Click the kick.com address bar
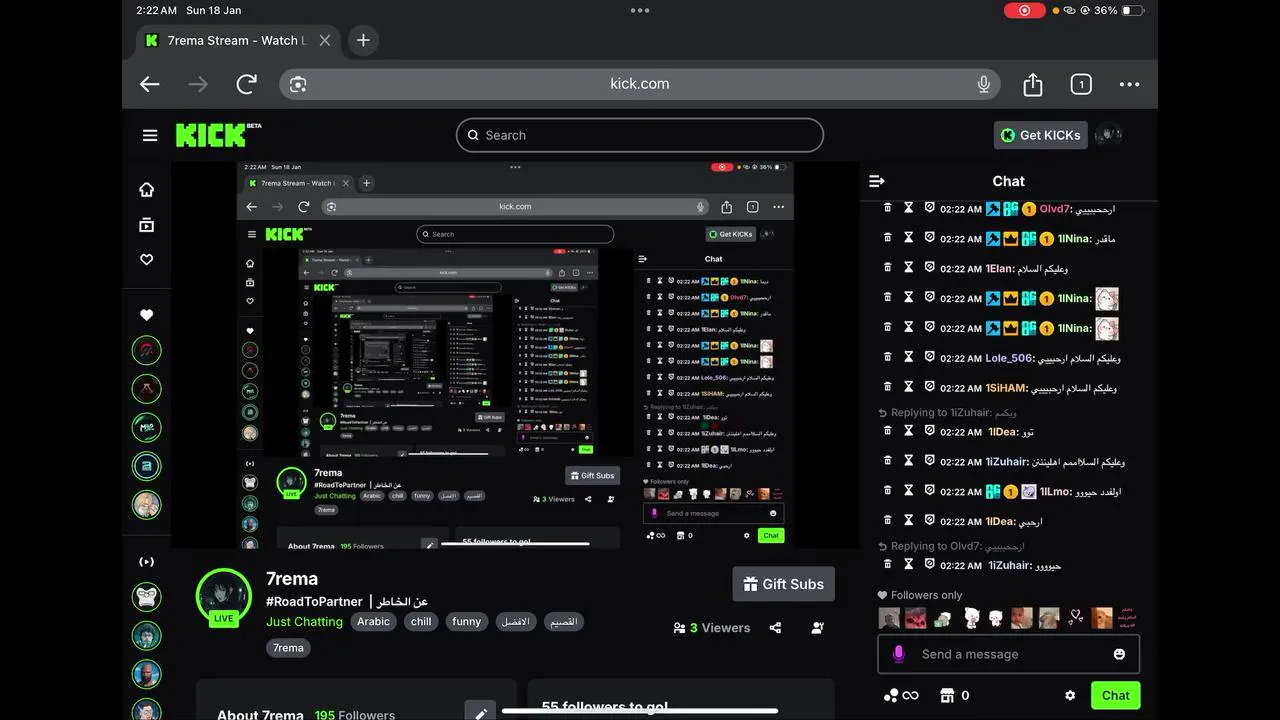 tap(640, 84)
